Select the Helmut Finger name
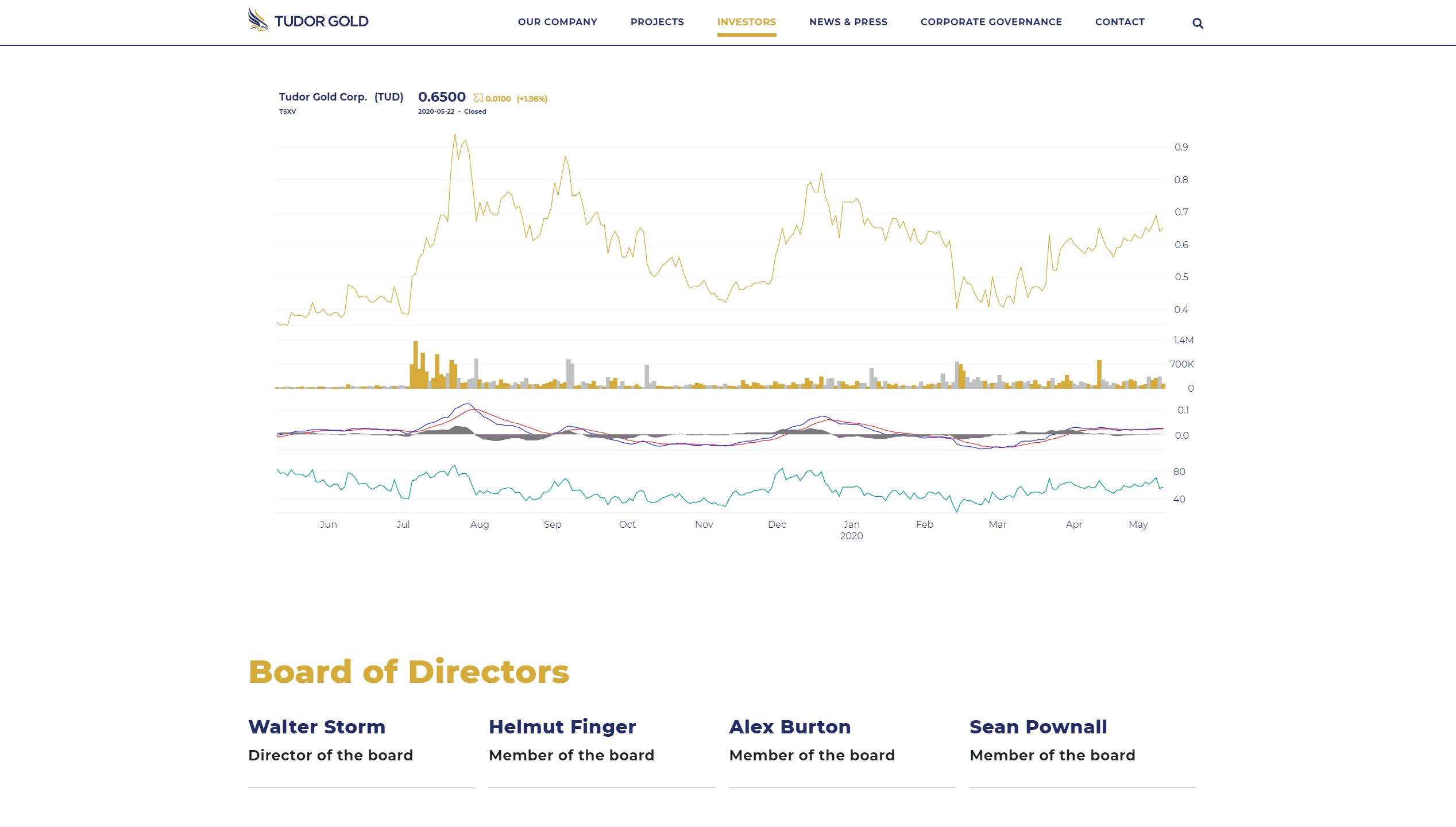 click(x=562, y=727)
